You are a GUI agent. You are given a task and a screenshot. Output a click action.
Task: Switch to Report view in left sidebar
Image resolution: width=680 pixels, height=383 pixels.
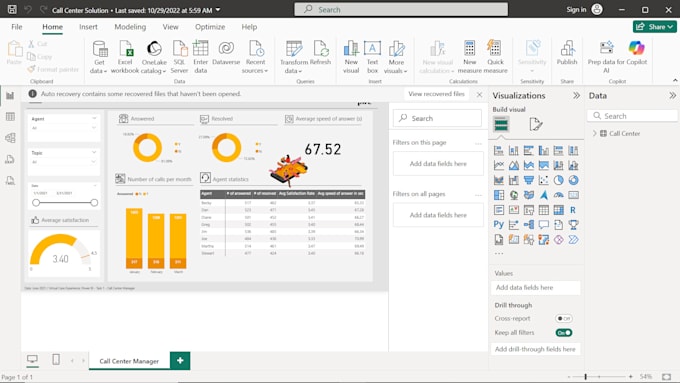pyautogui.click(x=10, y=96)
